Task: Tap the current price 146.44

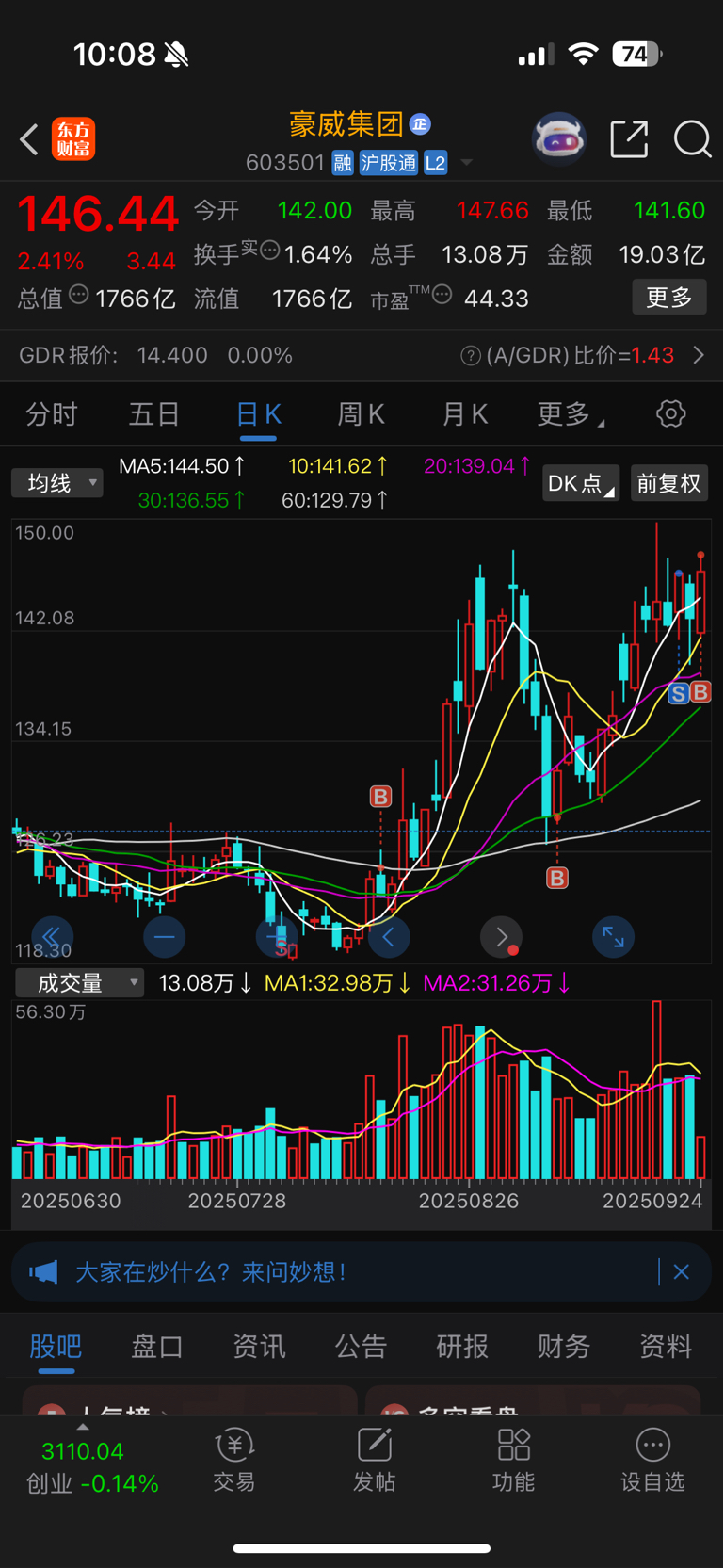Action: pyautogui.click(x=98, y=213)
